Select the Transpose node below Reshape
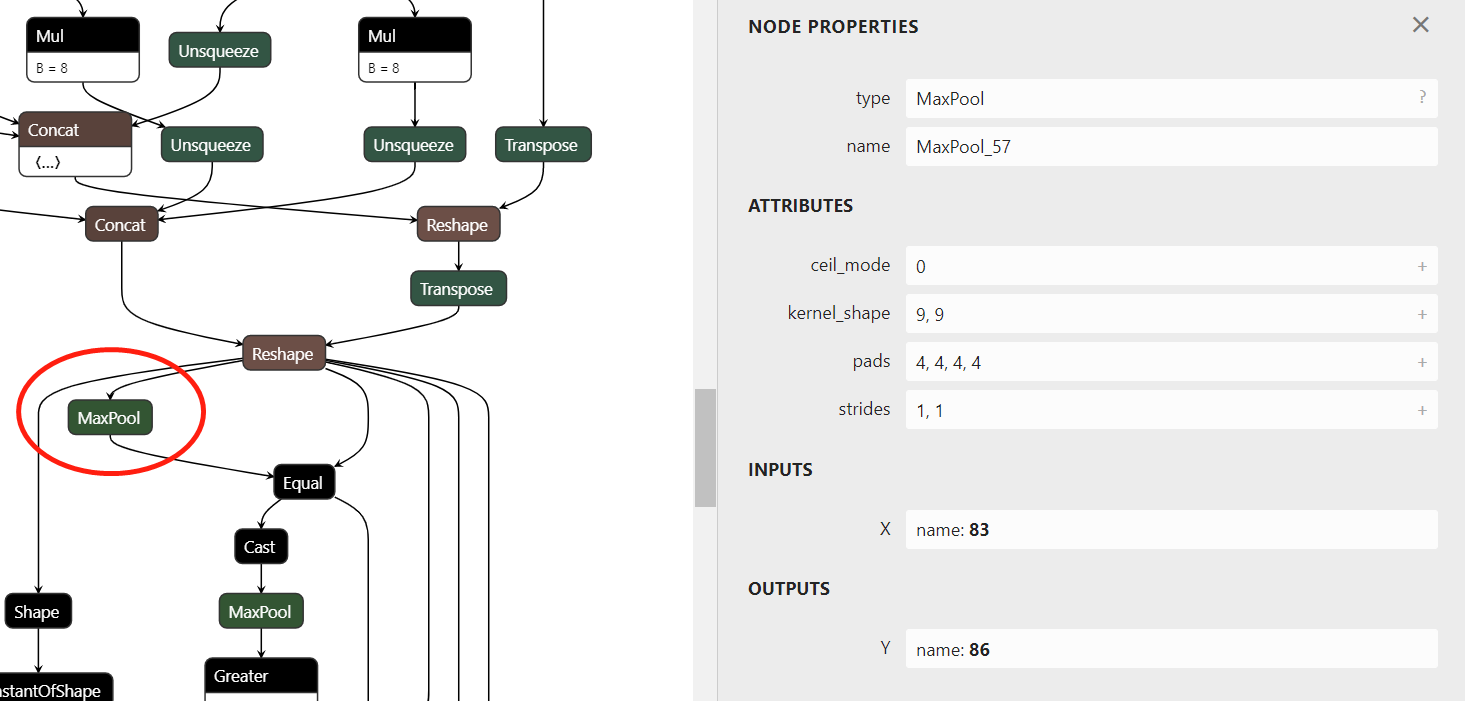This screenshot has height=701, width=1465. 458,289
